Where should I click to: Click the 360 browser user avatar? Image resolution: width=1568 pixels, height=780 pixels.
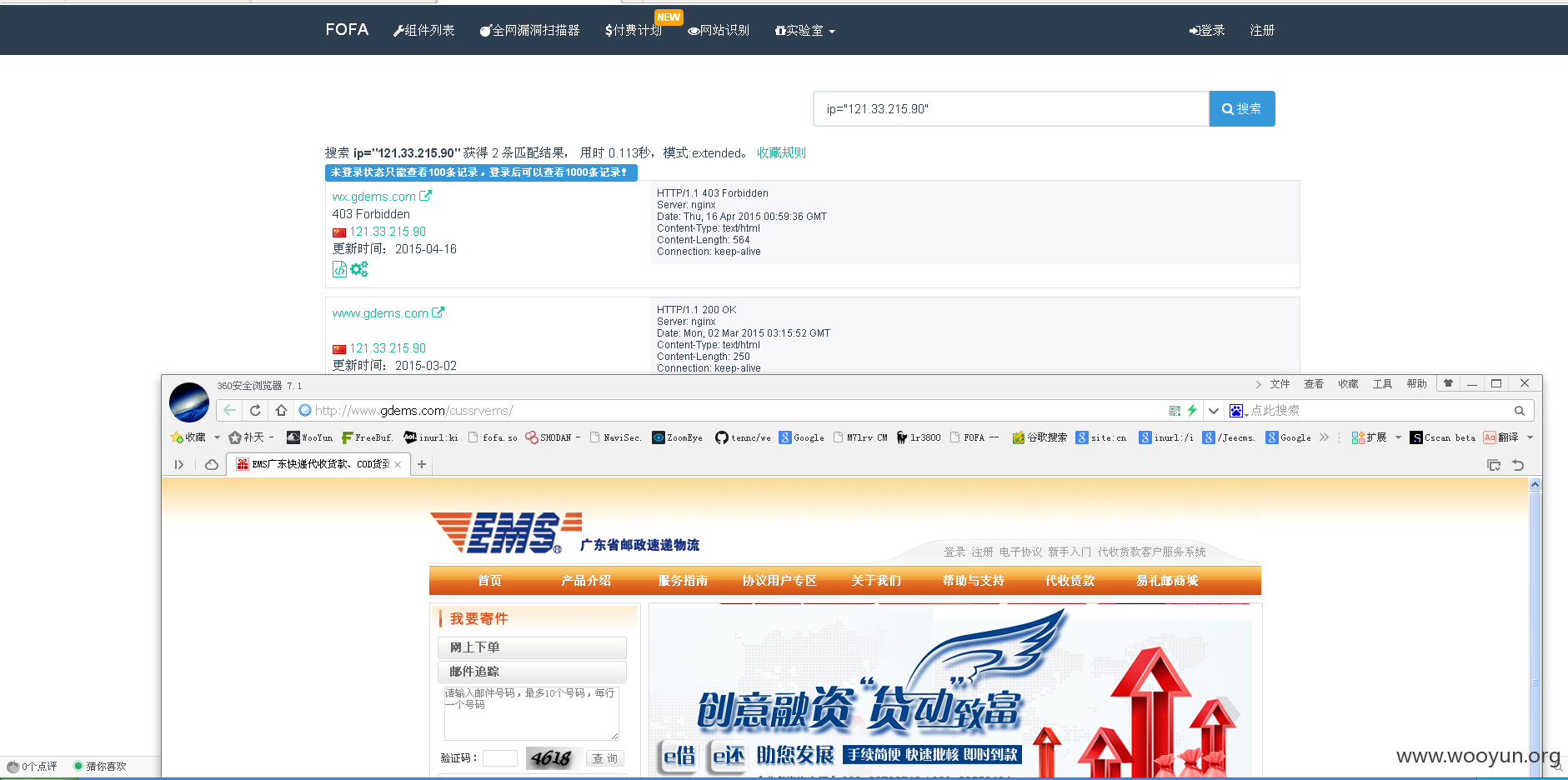point(189,402)
